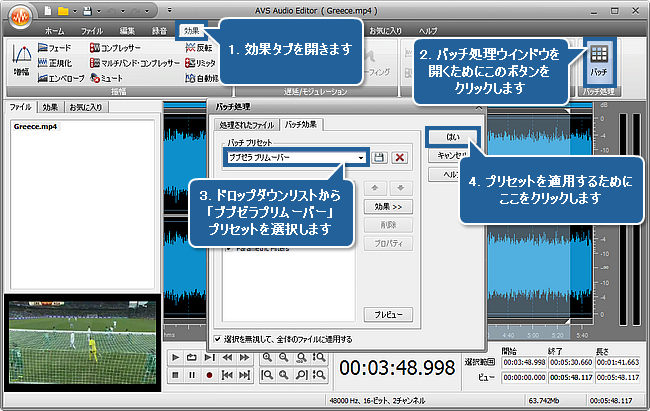Select the マルチバンド・コンプレッサー effect
Screen dimensions: 650x411
point(135,63)
